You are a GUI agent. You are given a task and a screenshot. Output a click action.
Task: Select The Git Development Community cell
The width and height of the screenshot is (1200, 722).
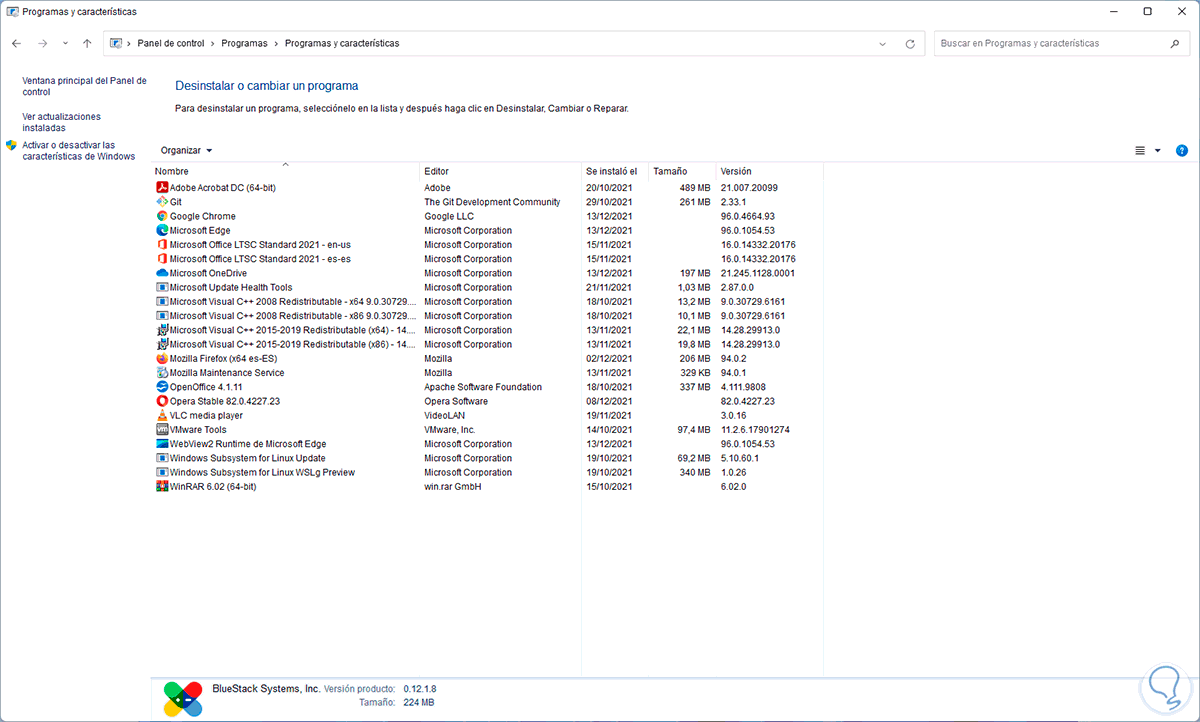pyautogui.click(x=492, y=202)
